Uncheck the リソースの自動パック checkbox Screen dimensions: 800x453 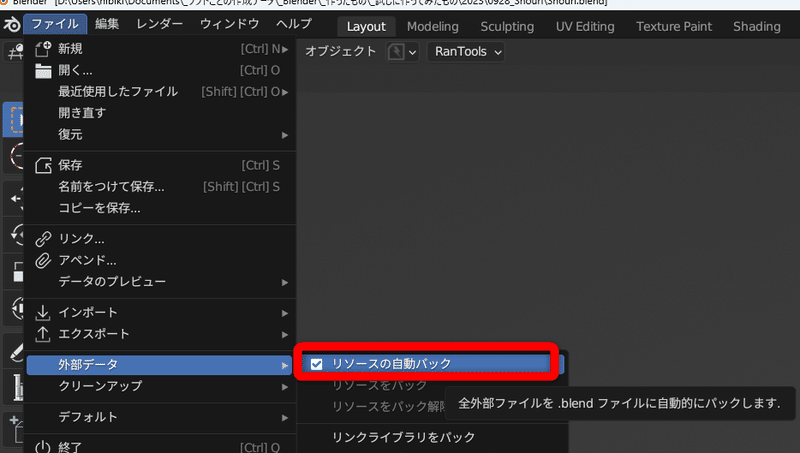pos(316,364)
